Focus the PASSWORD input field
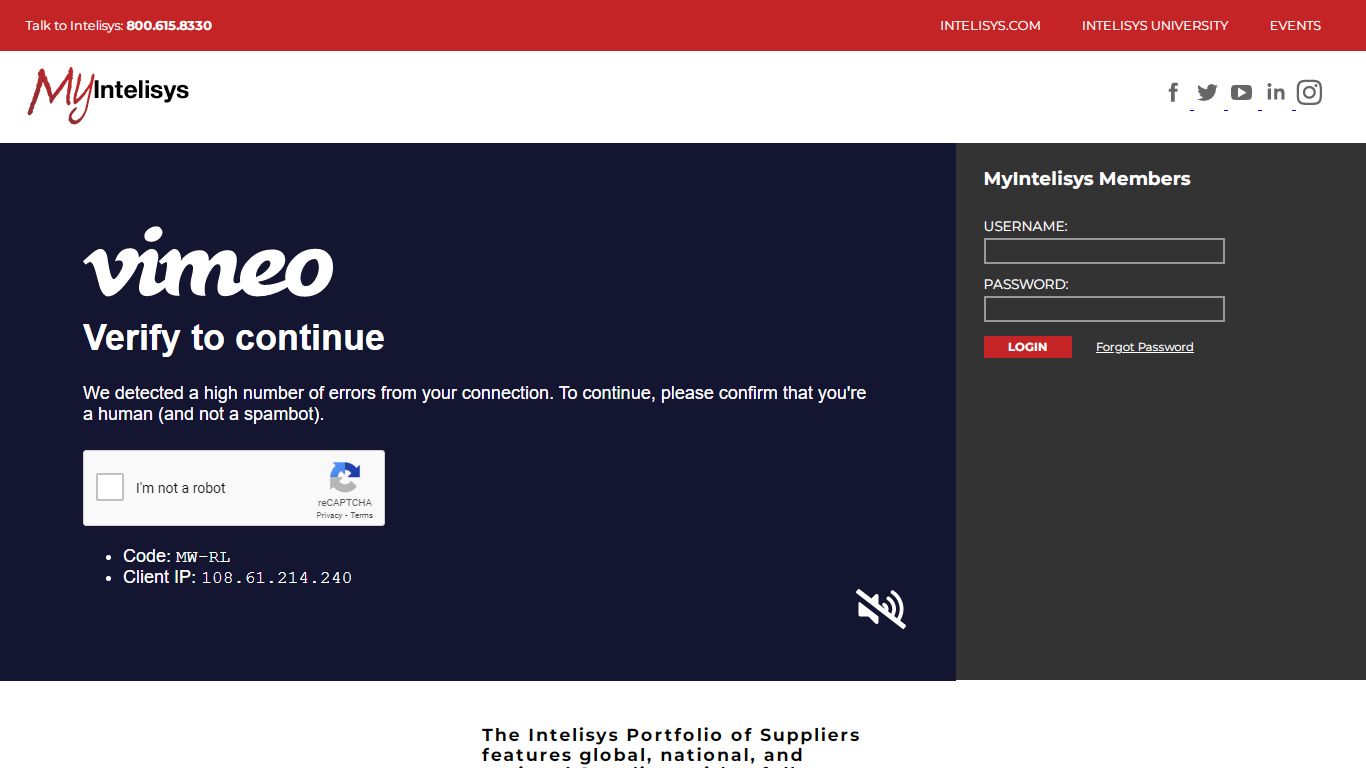This screenshot has height=768, width=1366. (1104, 309)
